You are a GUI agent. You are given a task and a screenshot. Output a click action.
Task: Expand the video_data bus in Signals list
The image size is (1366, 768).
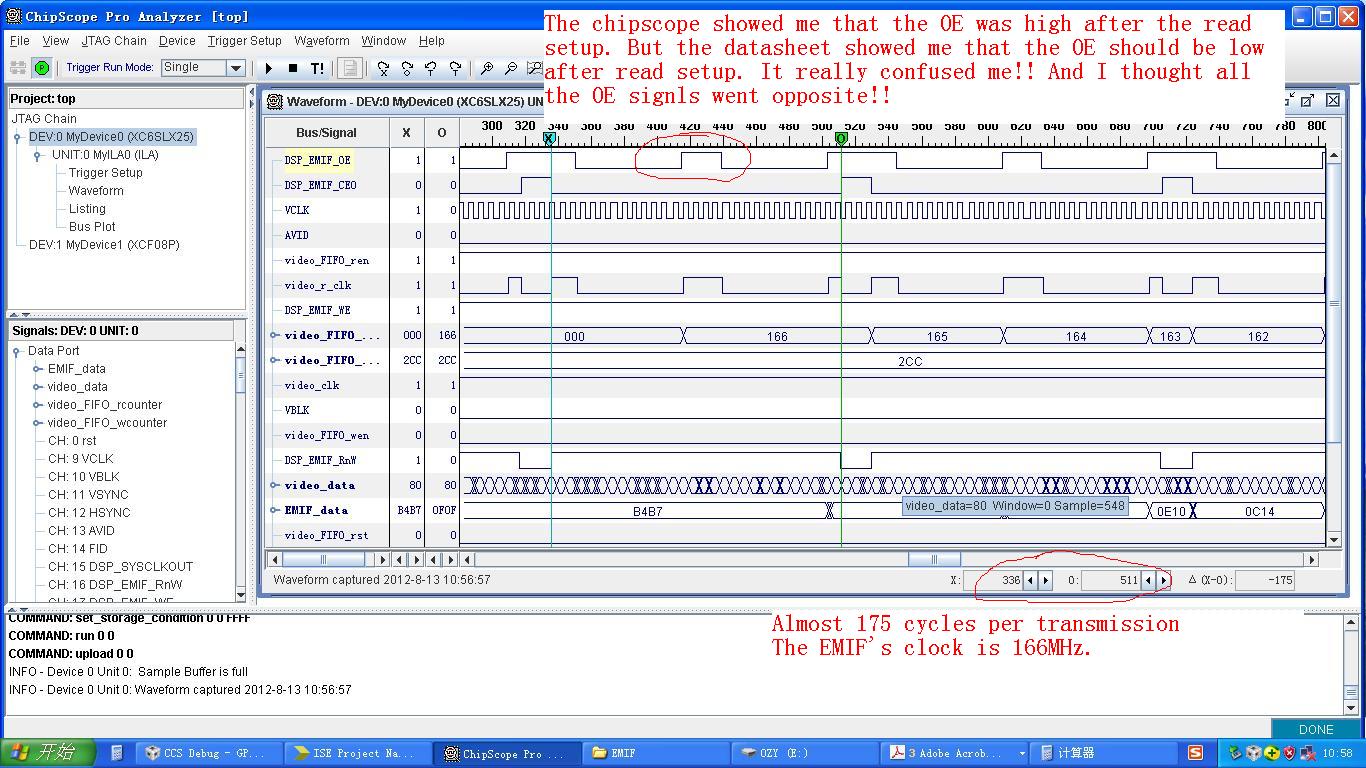[x=37, y=387]
